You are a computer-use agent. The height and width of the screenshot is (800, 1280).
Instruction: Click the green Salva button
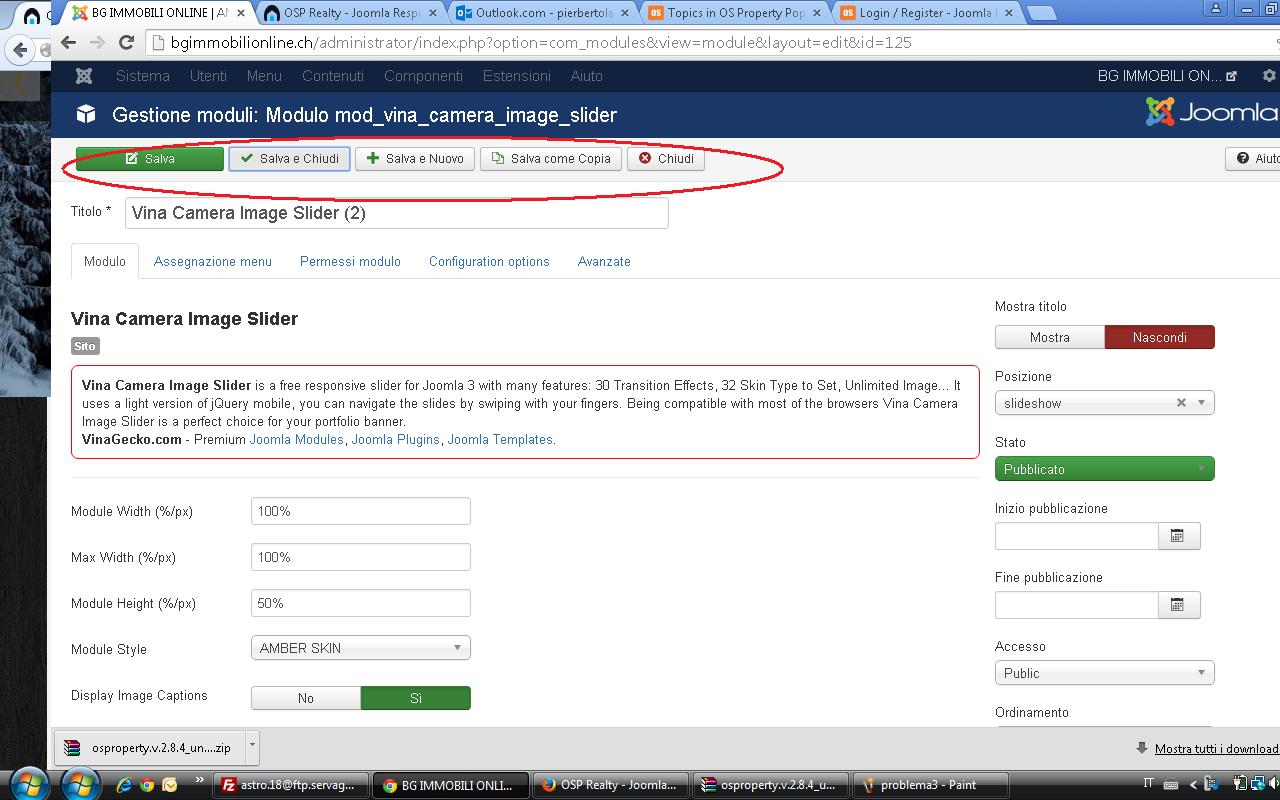[150, 158]
